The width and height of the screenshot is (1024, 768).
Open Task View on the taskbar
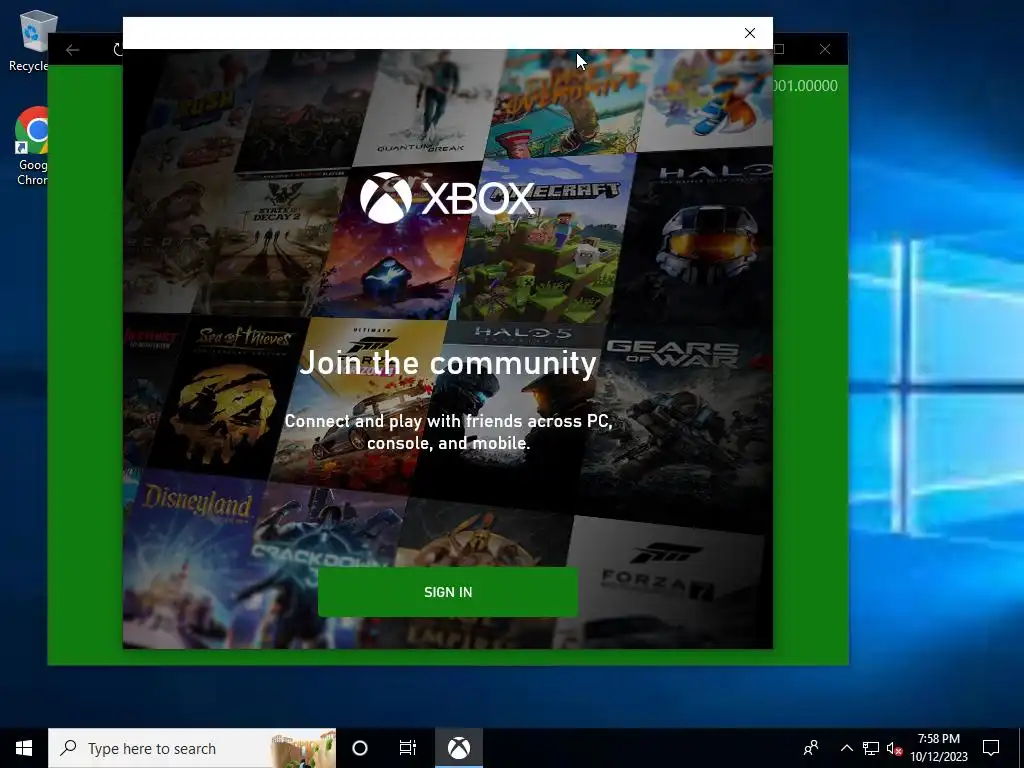click(x=408, y=748)
